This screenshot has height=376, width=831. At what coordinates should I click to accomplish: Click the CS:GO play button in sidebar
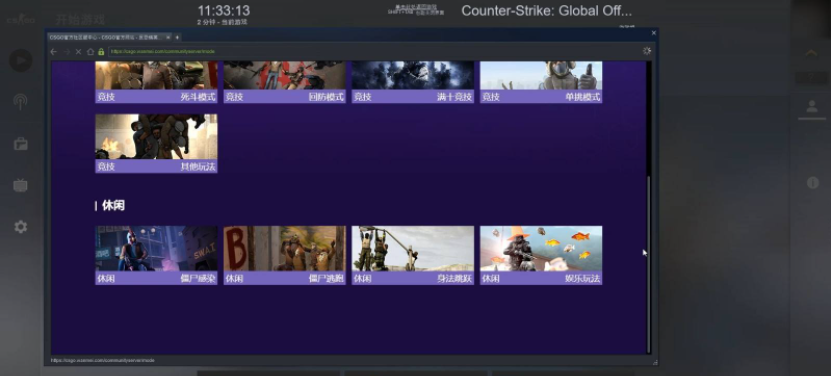pyautogui.click(x=21, y=60)
